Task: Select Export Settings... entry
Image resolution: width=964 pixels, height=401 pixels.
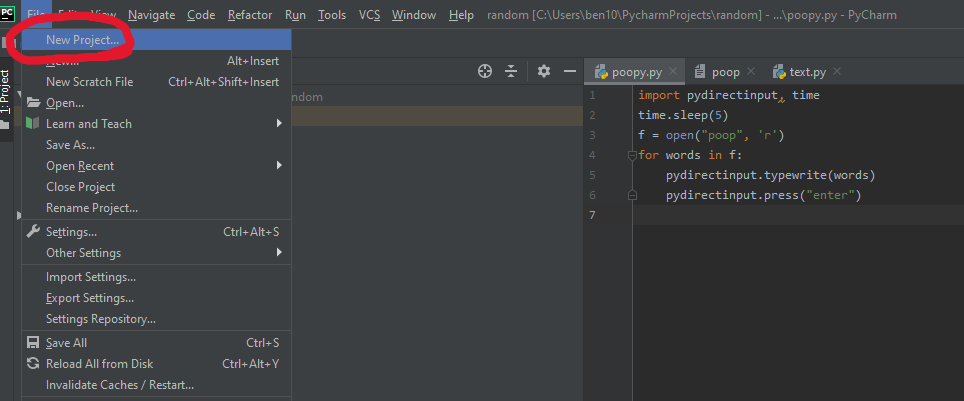Action: pos(157,298)
